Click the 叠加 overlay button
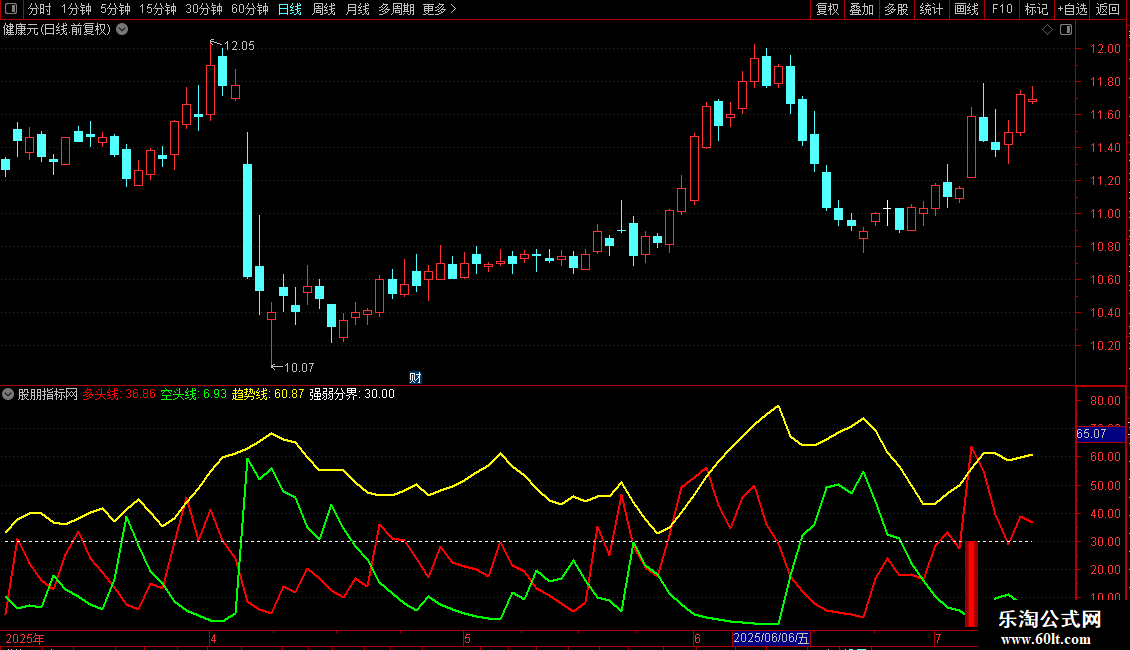Image resolution: width=1130 pixels, height=650 pixels. coord(861,9)
